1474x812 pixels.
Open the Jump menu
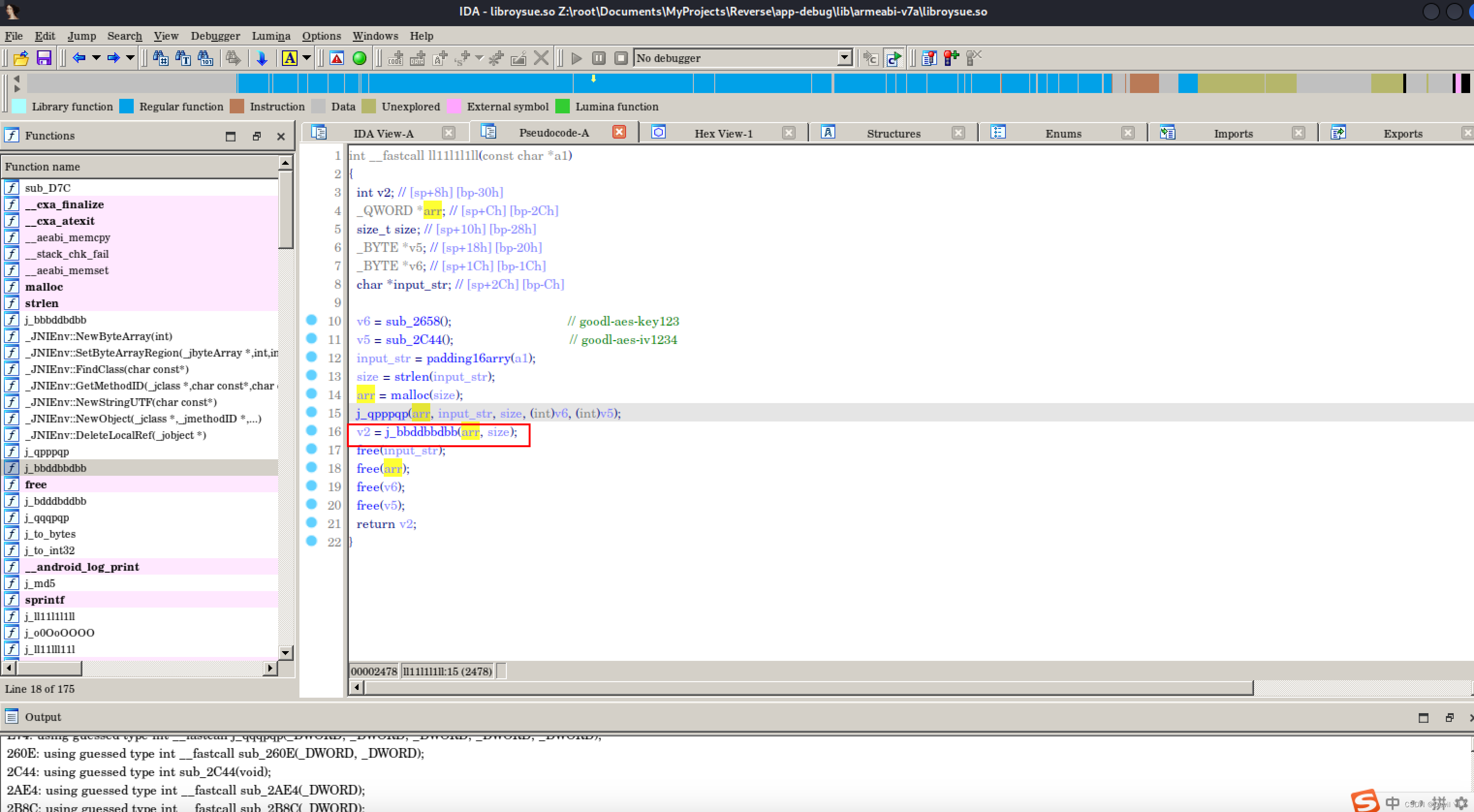82,36
